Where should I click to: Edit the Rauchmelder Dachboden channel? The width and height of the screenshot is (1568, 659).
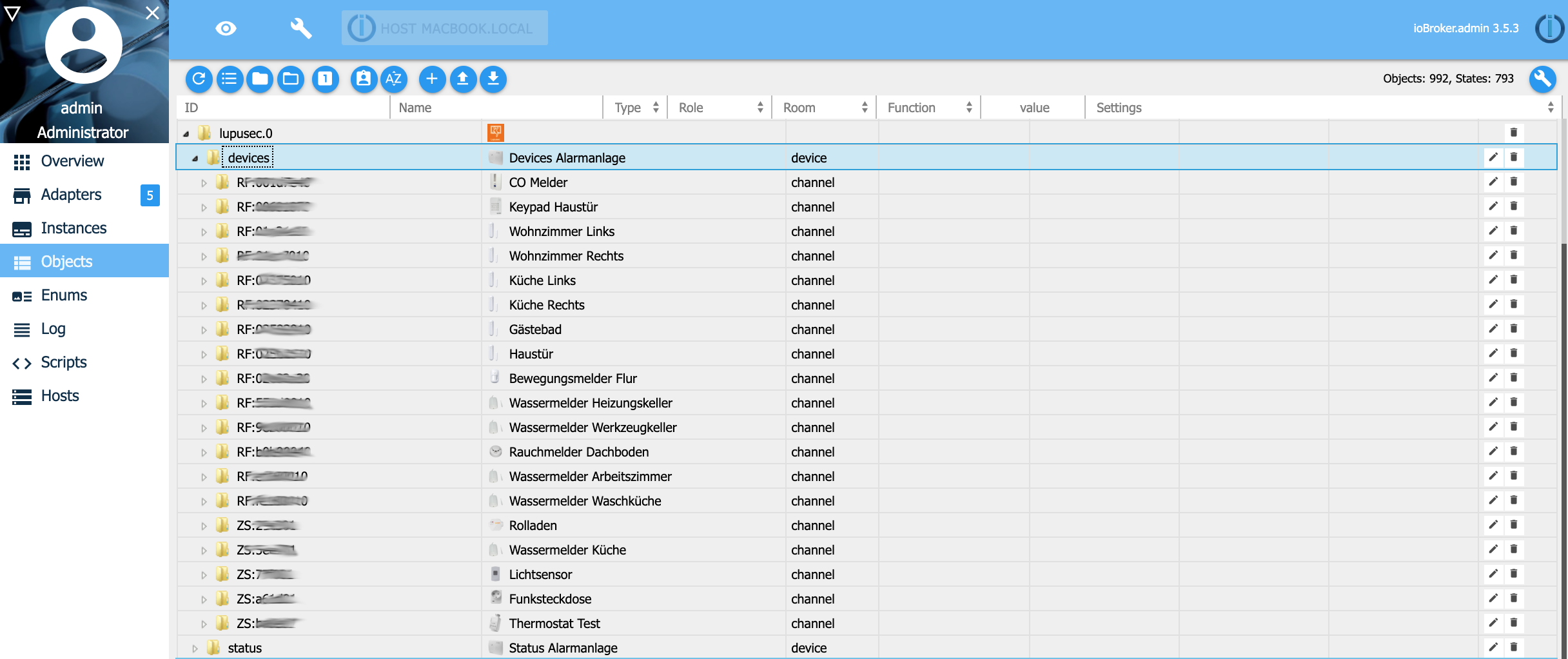tap(1493, 451)
